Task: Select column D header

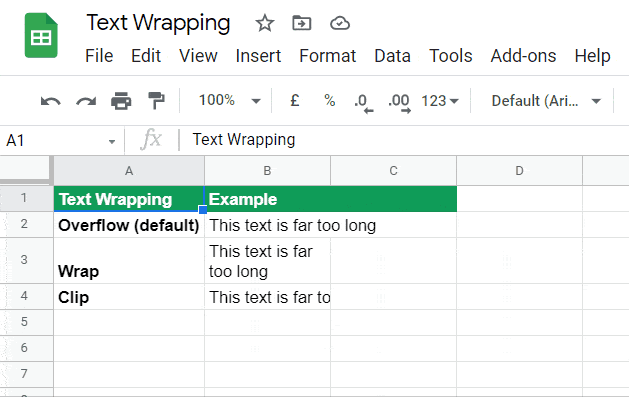Action: 519,171
